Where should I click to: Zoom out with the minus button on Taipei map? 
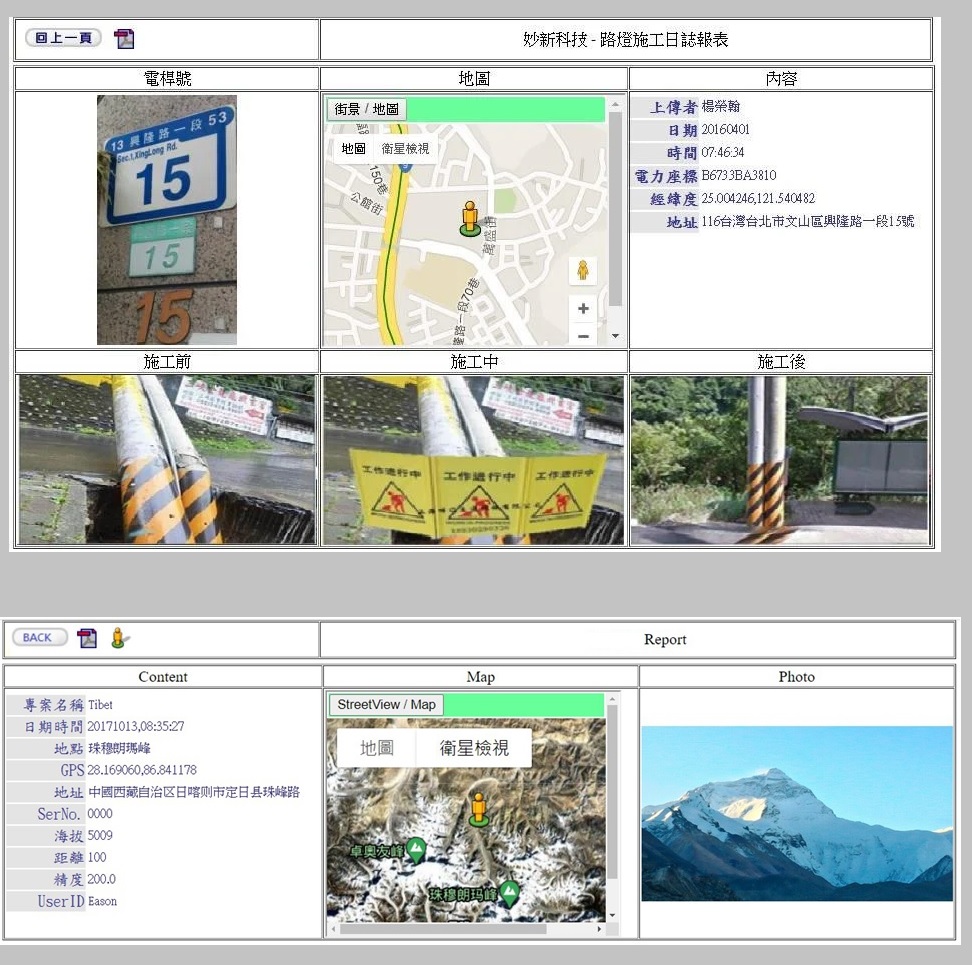pyautogui.click(x=583, y=336)
